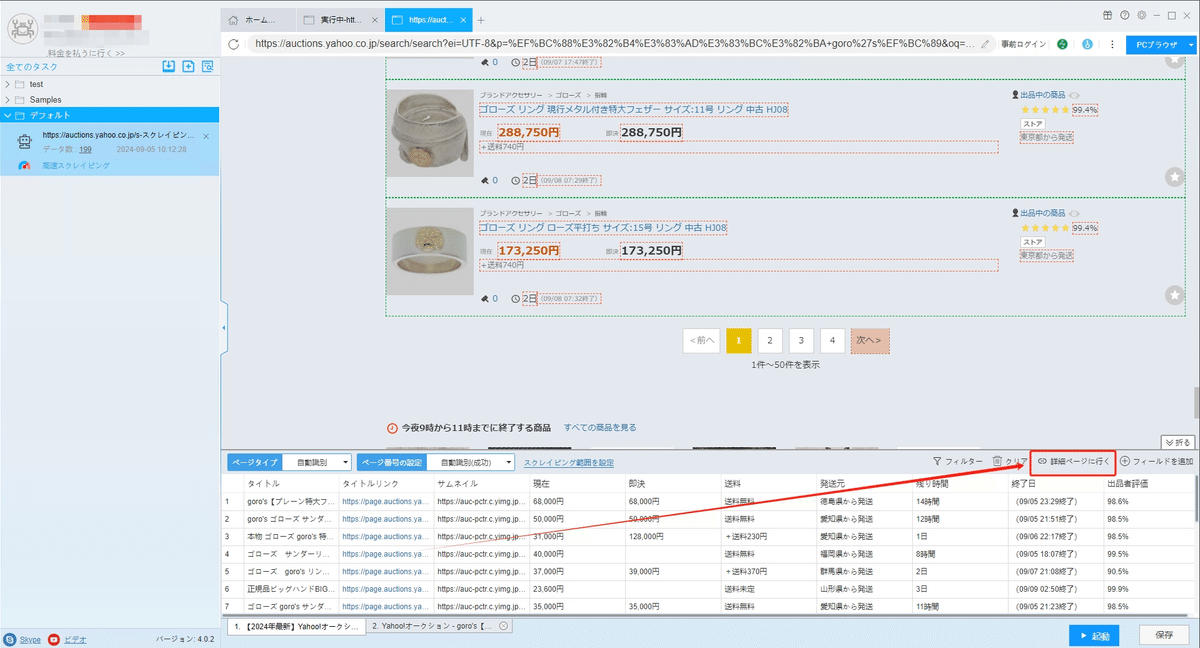The width and height of the screenshot is (1200, 648).
Task: Click the データ数 199 count link
Action: coord(85,149)
